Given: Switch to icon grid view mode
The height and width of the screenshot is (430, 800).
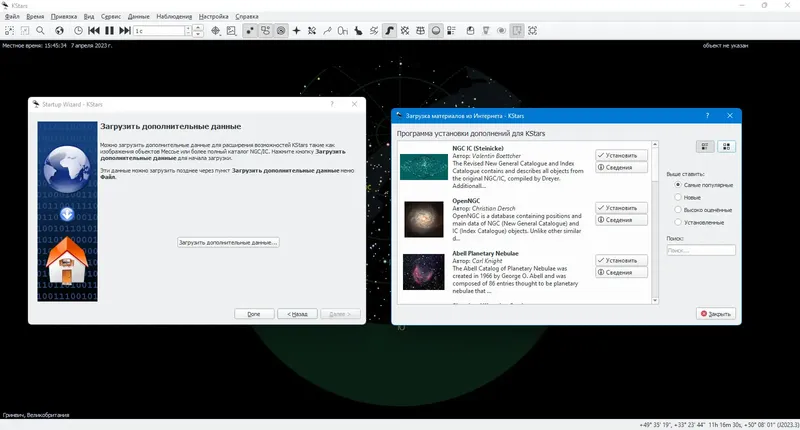Looking at the screenshot, I should [x=727, y=146].
